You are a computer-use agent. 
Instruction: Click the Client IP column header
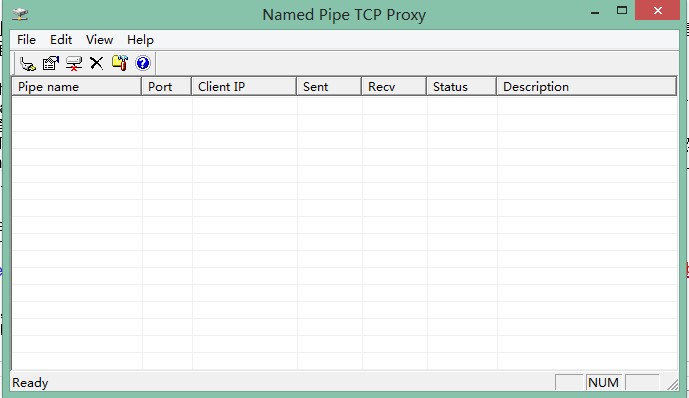(244, 87)
